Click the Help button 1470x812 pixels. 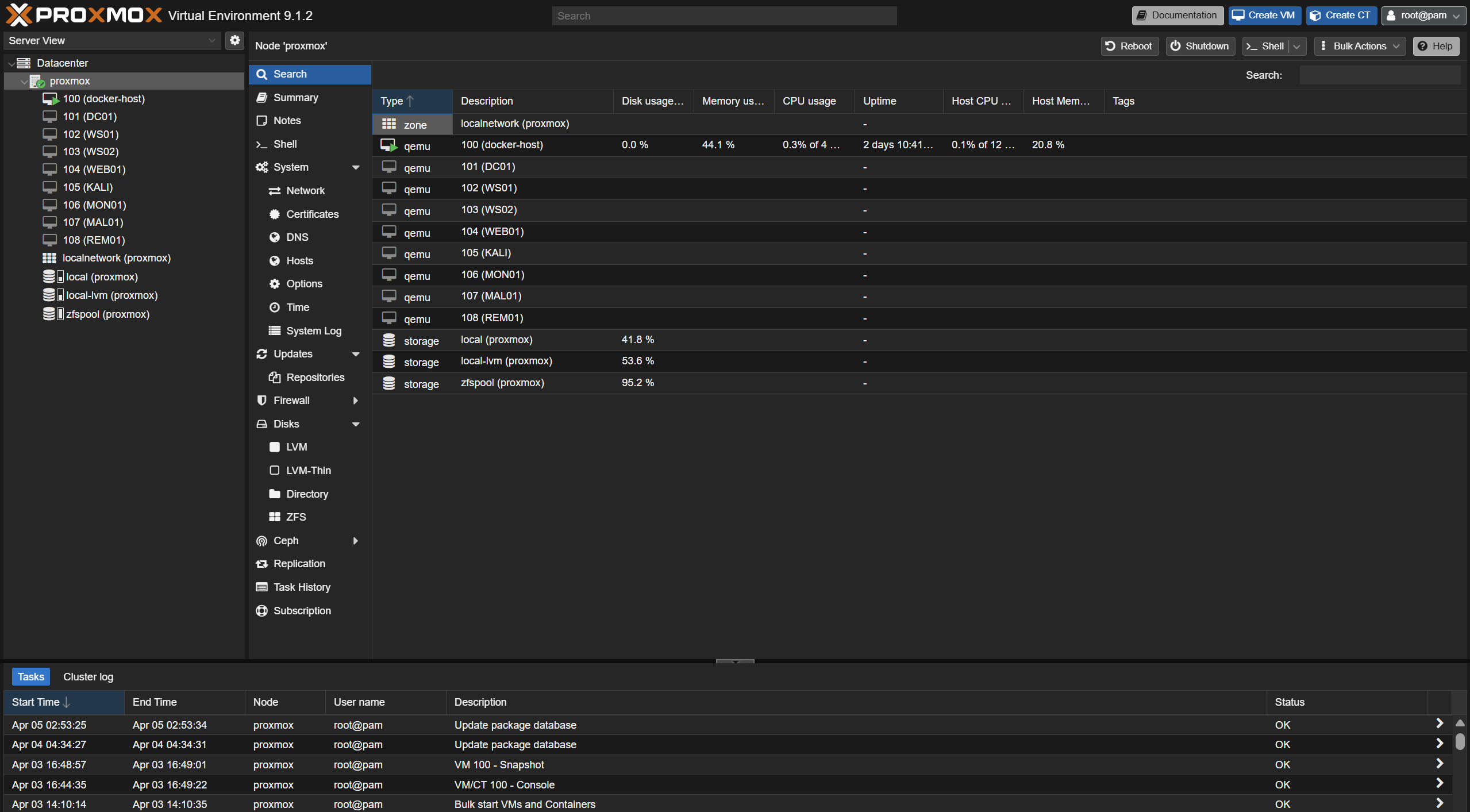[x=1436, y=46]
